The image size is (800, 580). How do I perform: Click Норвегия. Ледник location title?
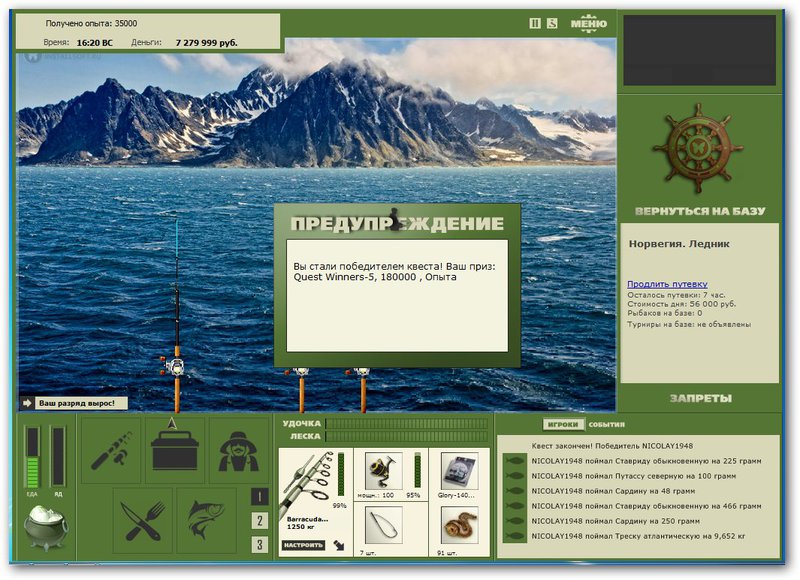point(679,244)
